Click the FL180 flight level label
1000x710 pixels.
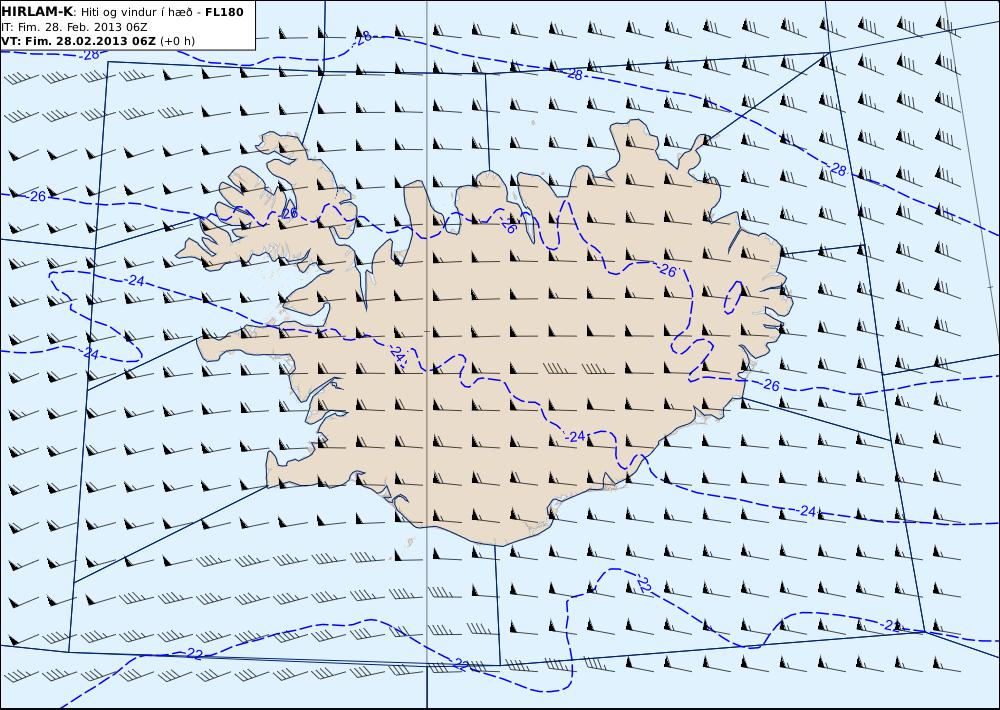(224, 12)
